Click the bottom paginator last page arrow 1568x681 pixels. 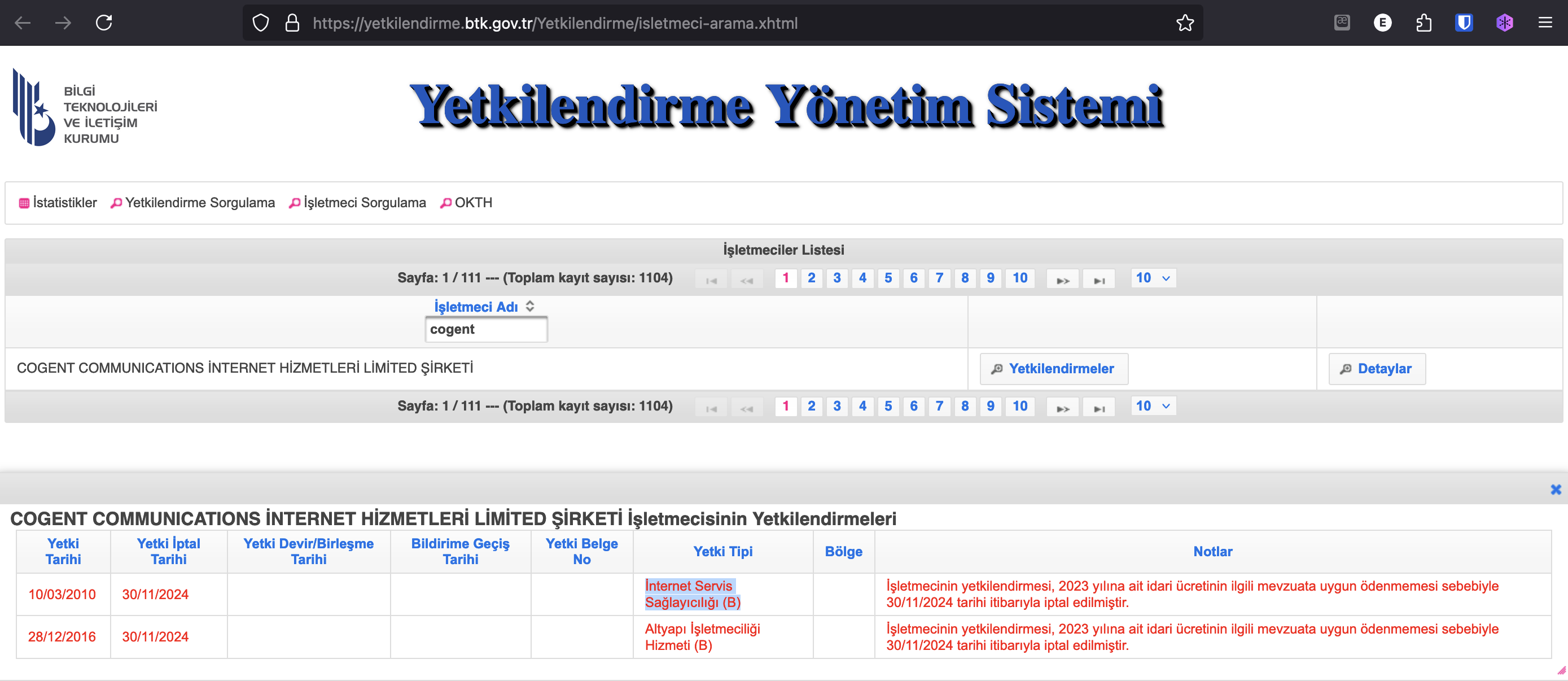(x=1099, y=407)
